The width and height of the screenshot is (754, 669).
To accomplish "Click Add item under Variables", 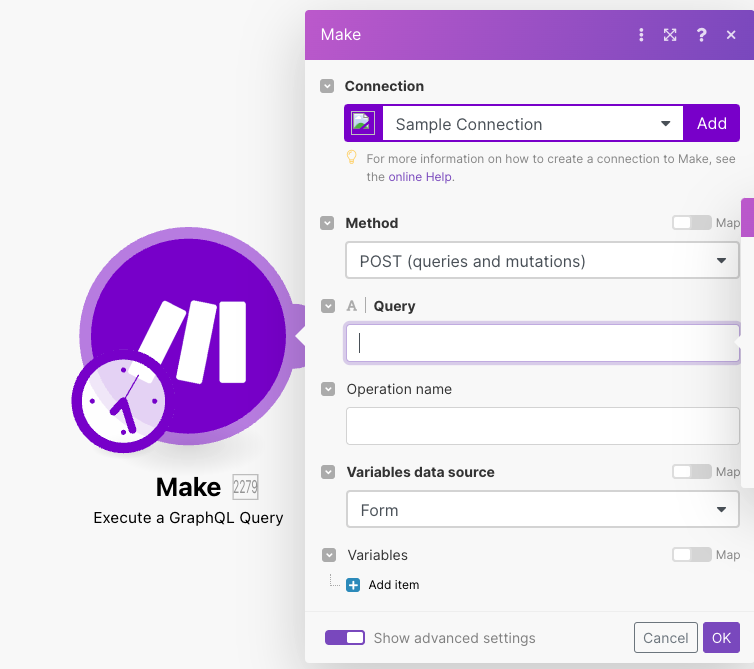I will tap(394, 585).
